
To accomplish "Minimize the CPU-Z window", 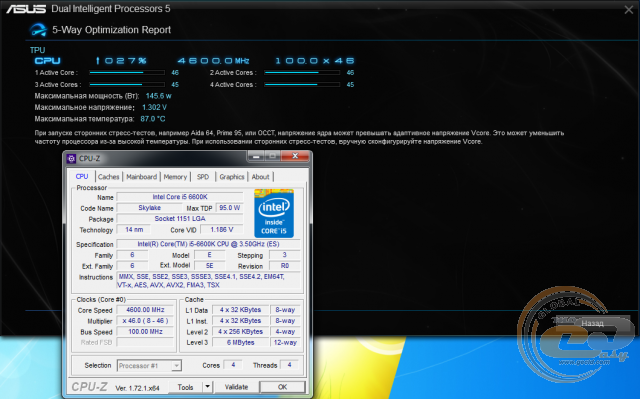I will click(256, 156).
